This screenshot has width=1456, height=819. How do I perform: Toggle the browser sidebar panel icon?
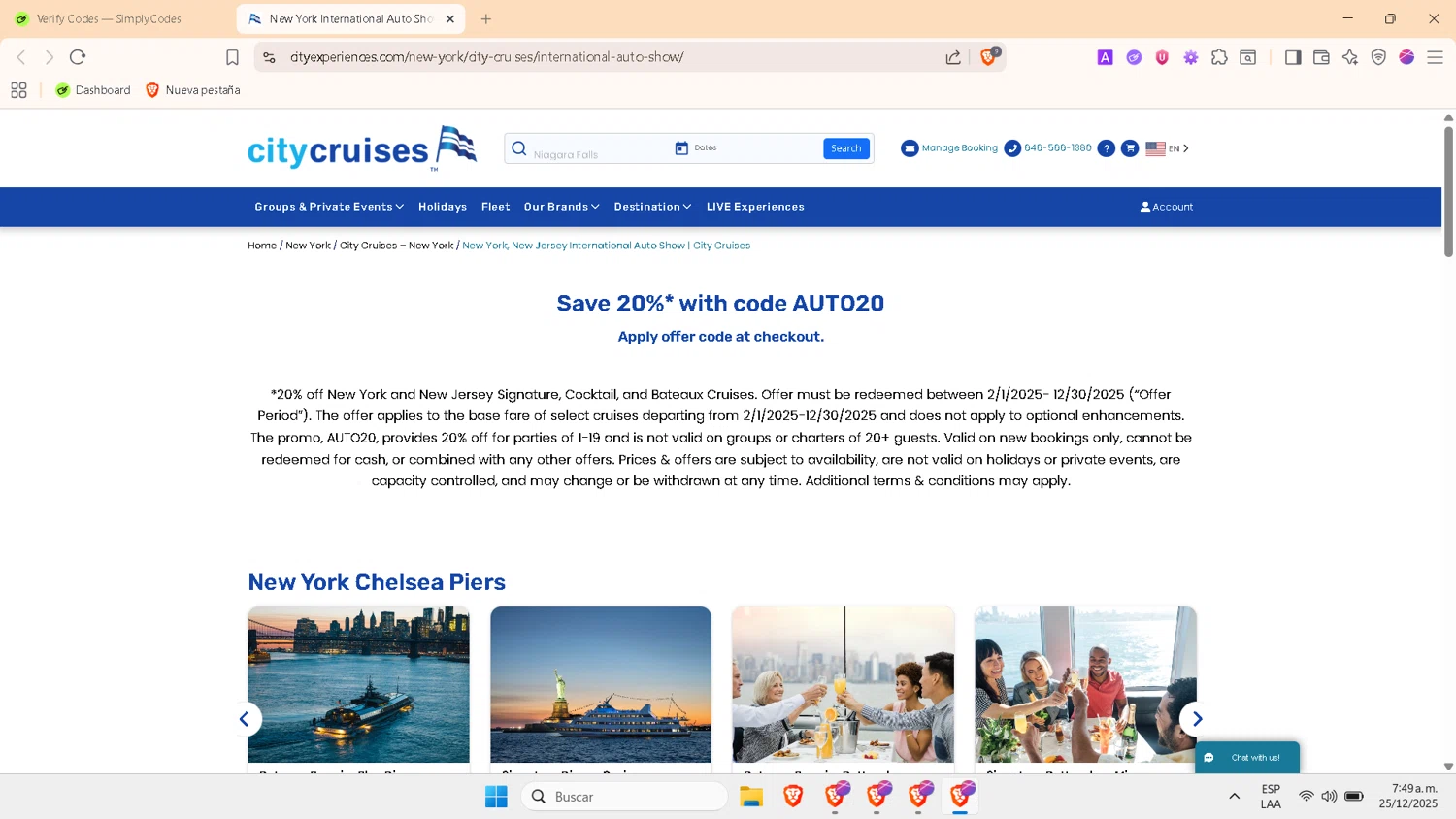coord(1292,57)
